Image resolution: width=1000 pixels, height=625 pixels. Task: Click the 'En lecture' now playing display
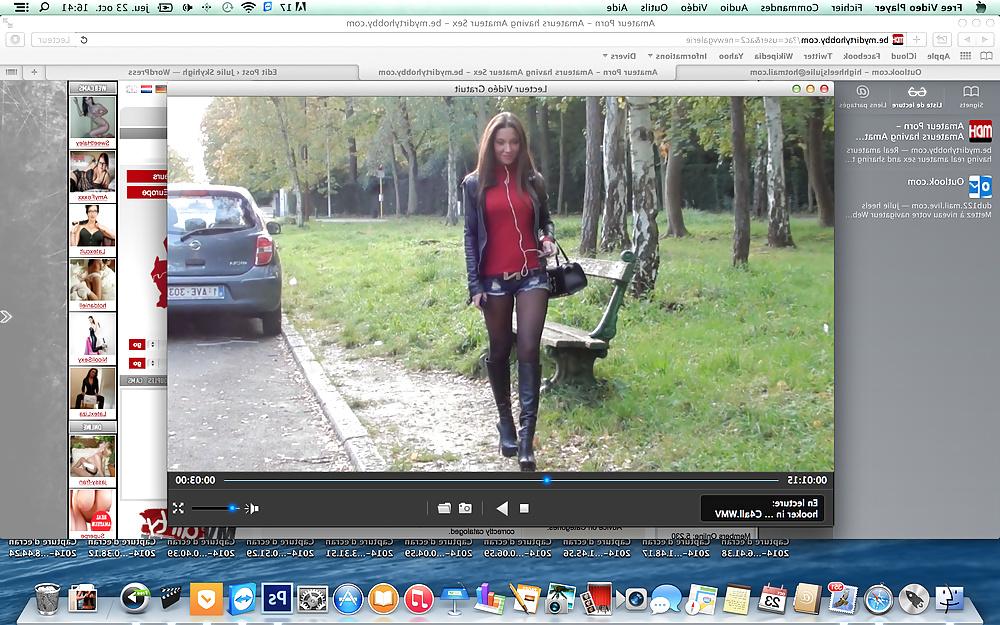762,508
